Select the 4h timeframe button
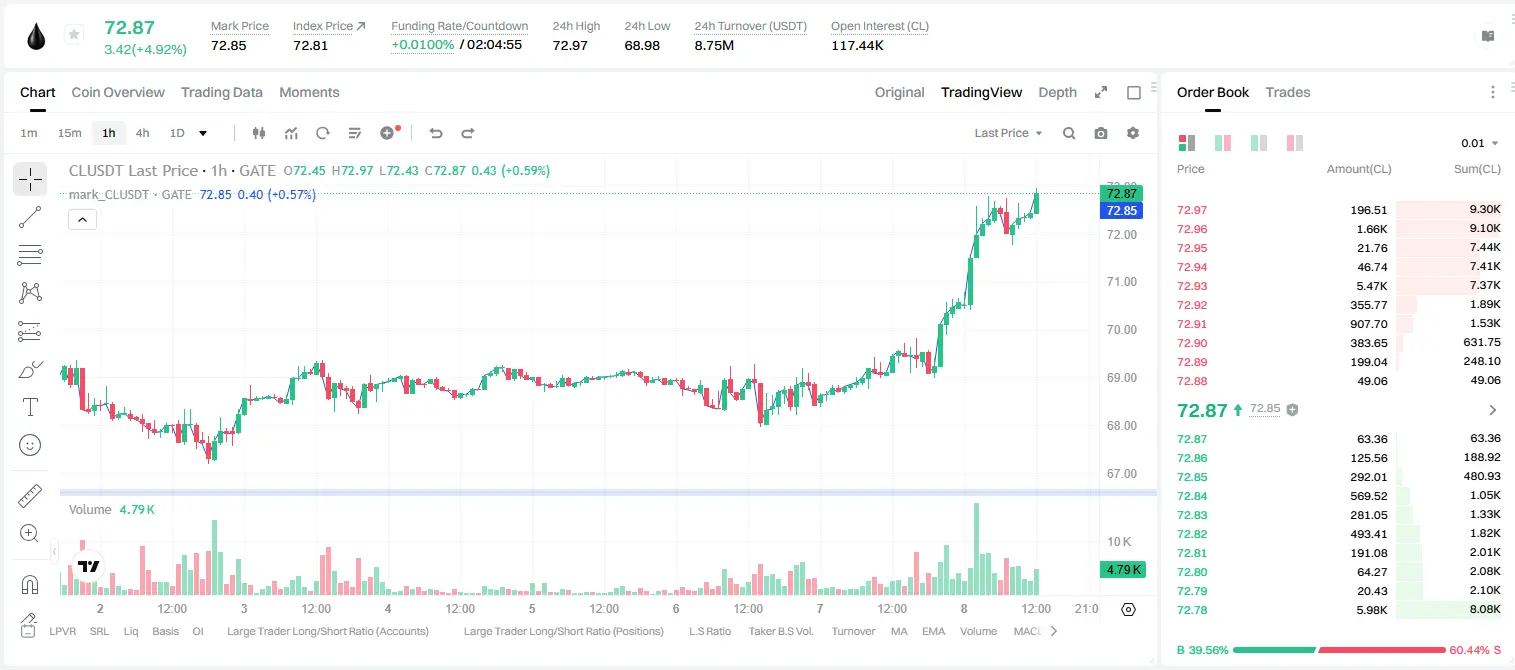 (143, 133)
